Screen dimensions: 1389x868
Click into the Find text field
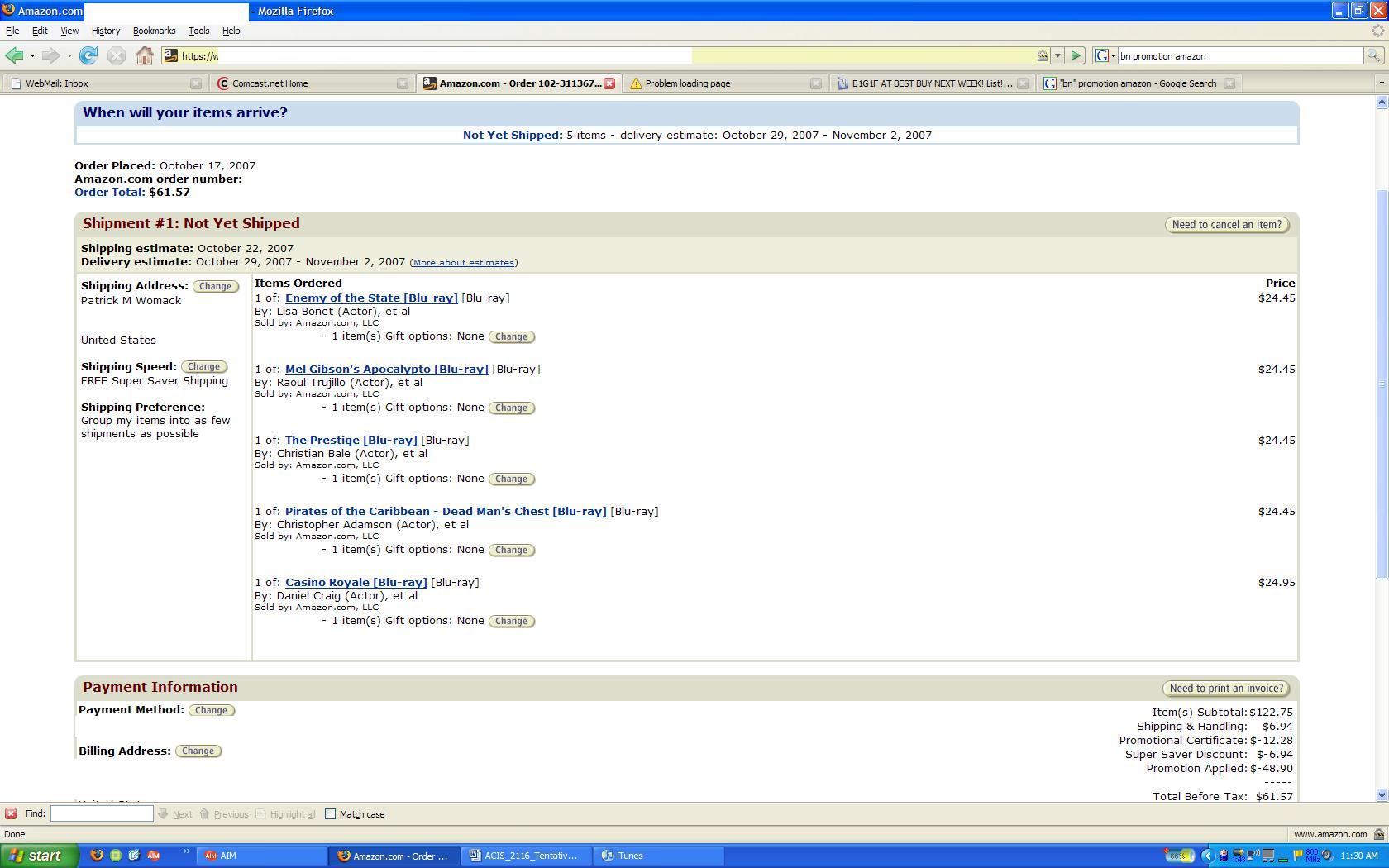102,813
